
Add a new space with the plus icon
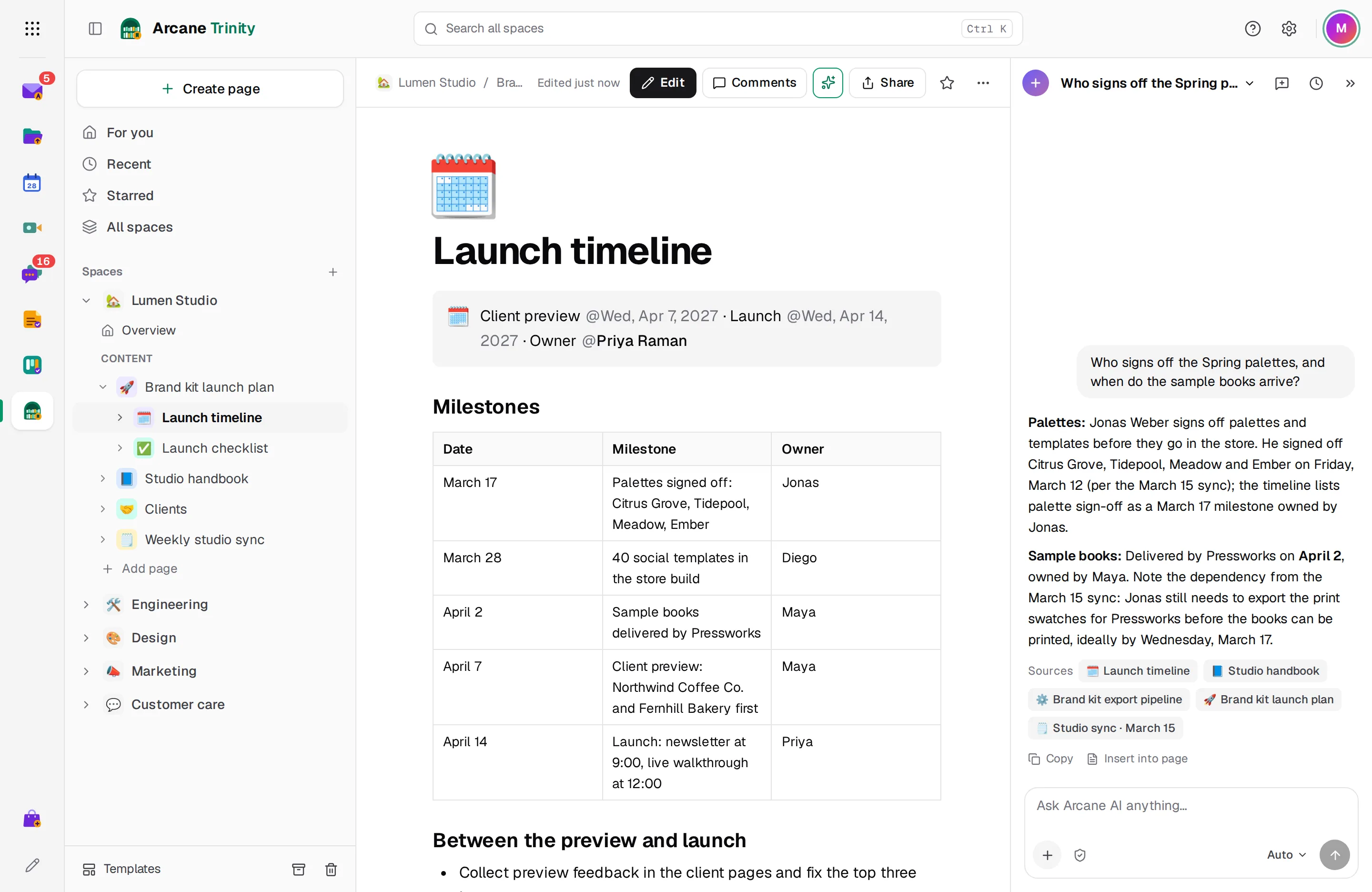click(x=333, y=272)
